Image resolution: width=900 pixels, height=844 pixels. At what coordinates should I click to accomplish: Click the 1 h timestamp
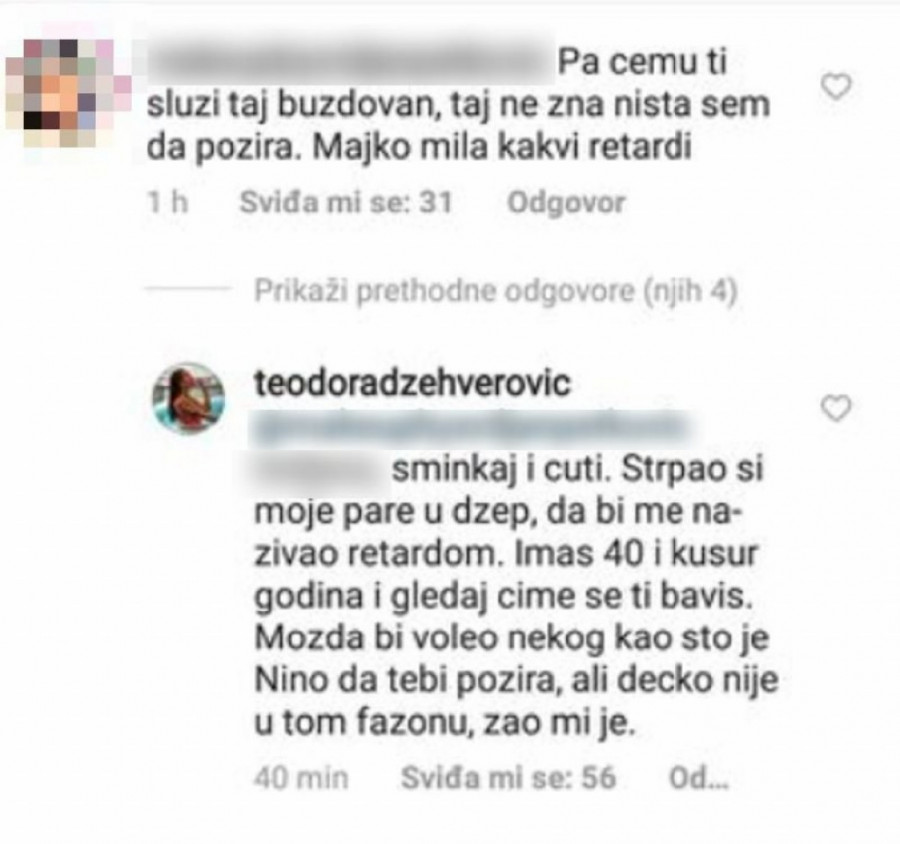click(x=168, y=203)
